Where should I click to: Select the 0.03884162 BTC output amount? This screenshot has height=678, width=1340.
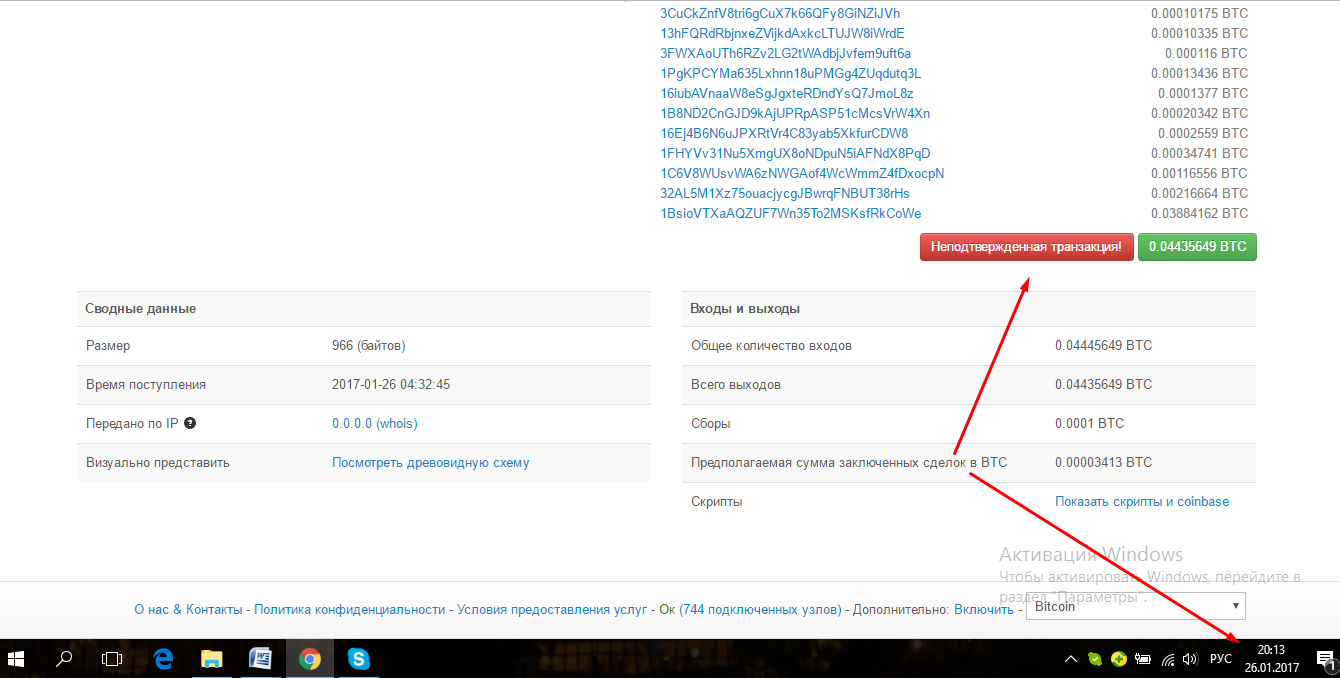click(1199, 214)
